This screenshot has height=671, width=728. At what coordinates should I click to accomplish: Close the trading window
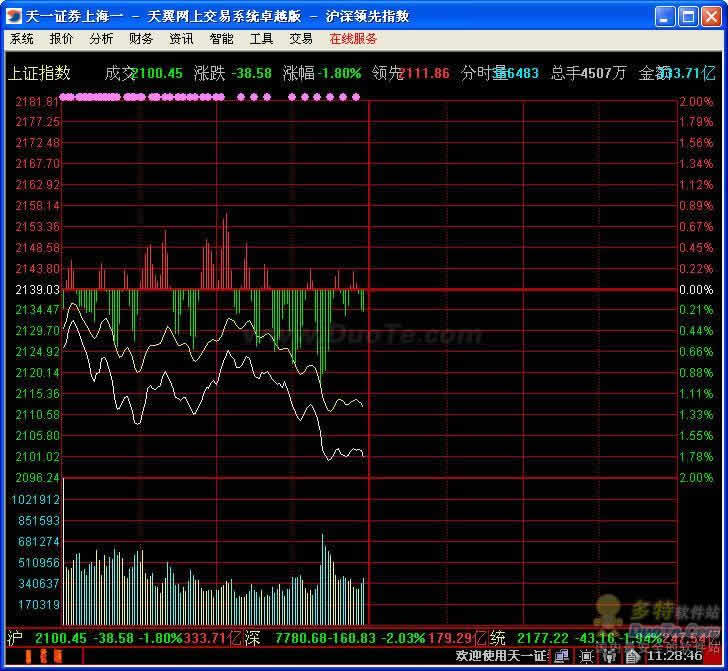tap(711, 17)
